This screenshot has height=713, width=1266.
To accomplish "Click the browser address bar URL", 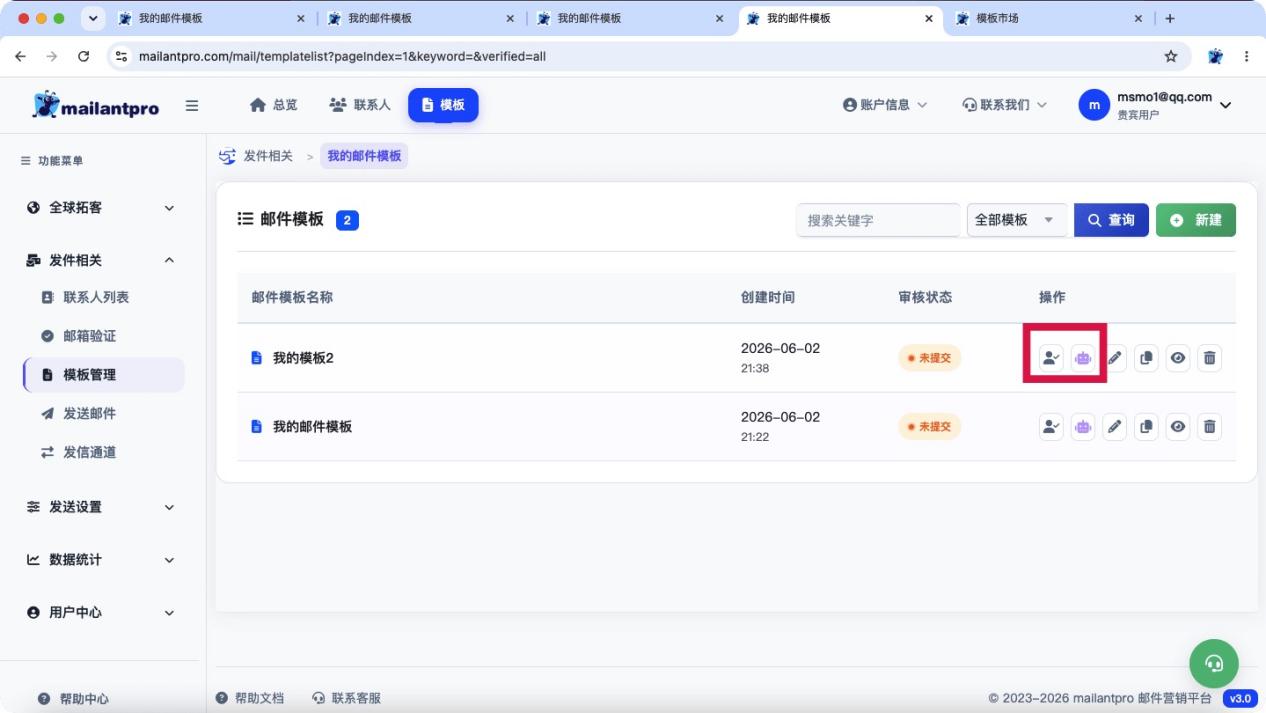I will [x=343, y=56].
